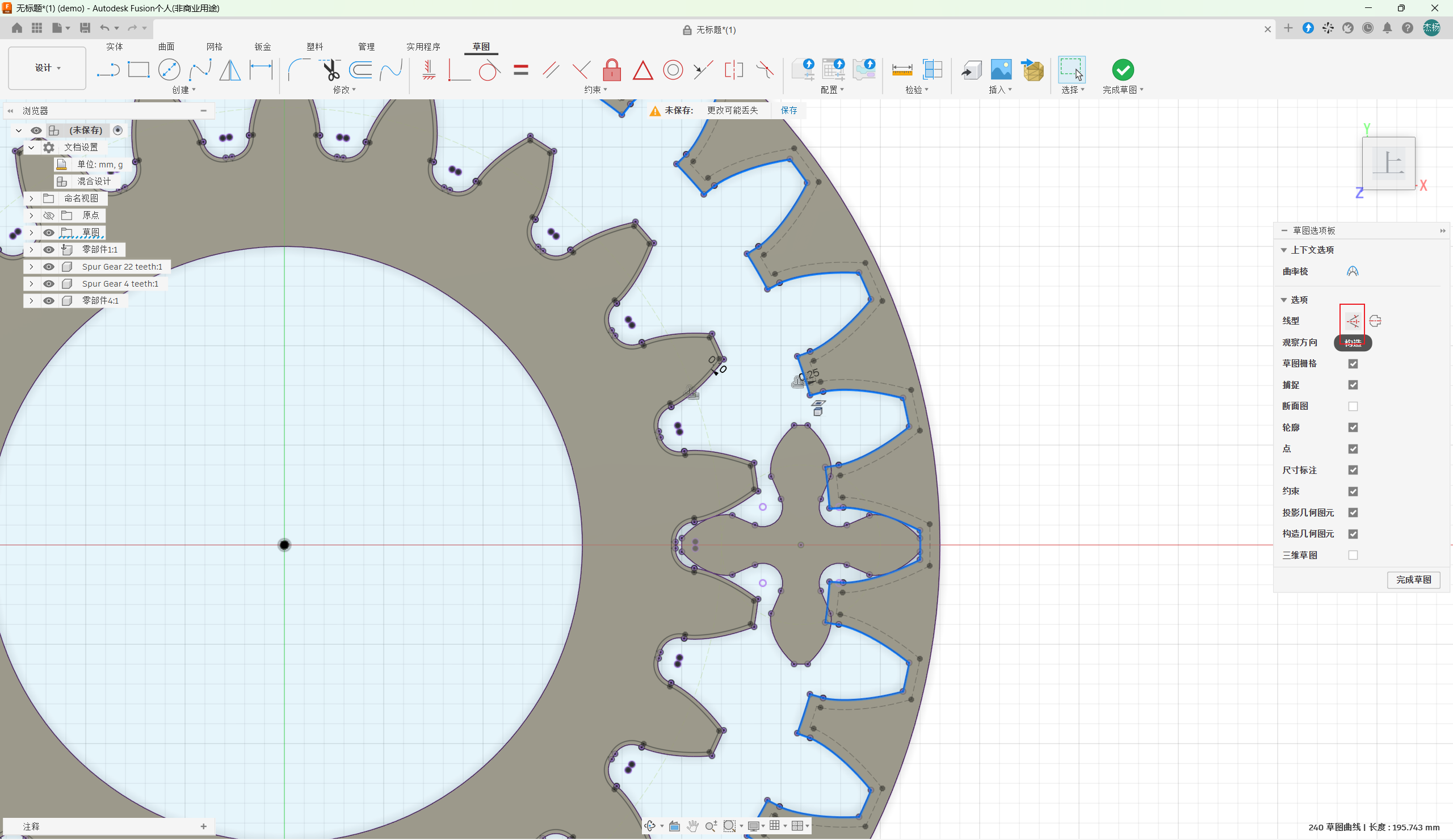This screenshot has height=840, width=1453.
Task: Open the Insert (插入) dropdown menu
Action: pyautogui.click(x=1001, y=90)
